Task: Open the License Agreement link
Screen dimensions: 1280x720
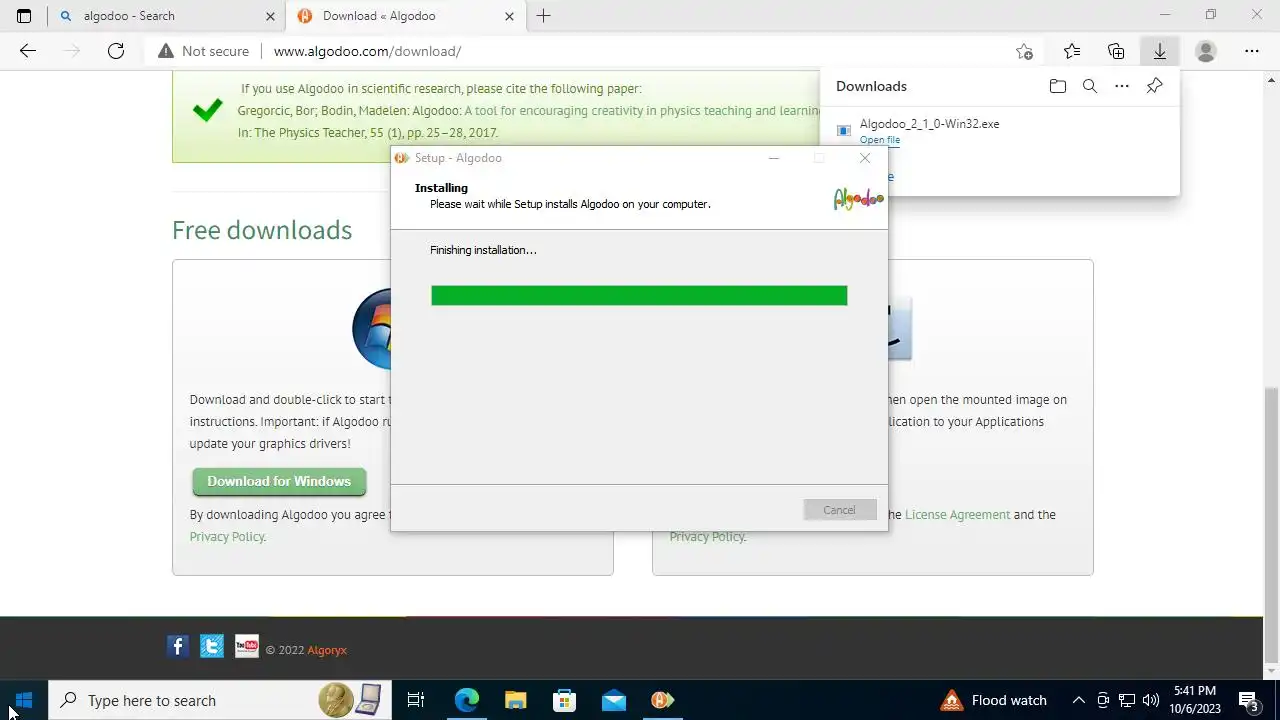Action: click(957, 514)
